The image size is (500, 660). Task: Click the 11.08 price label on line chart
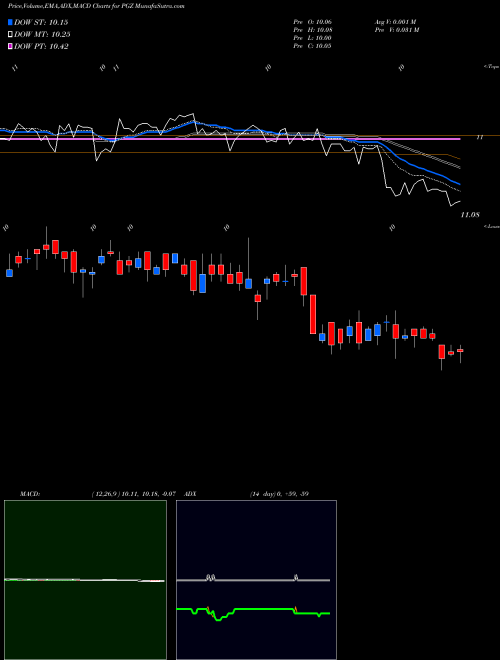pos(470,215)
